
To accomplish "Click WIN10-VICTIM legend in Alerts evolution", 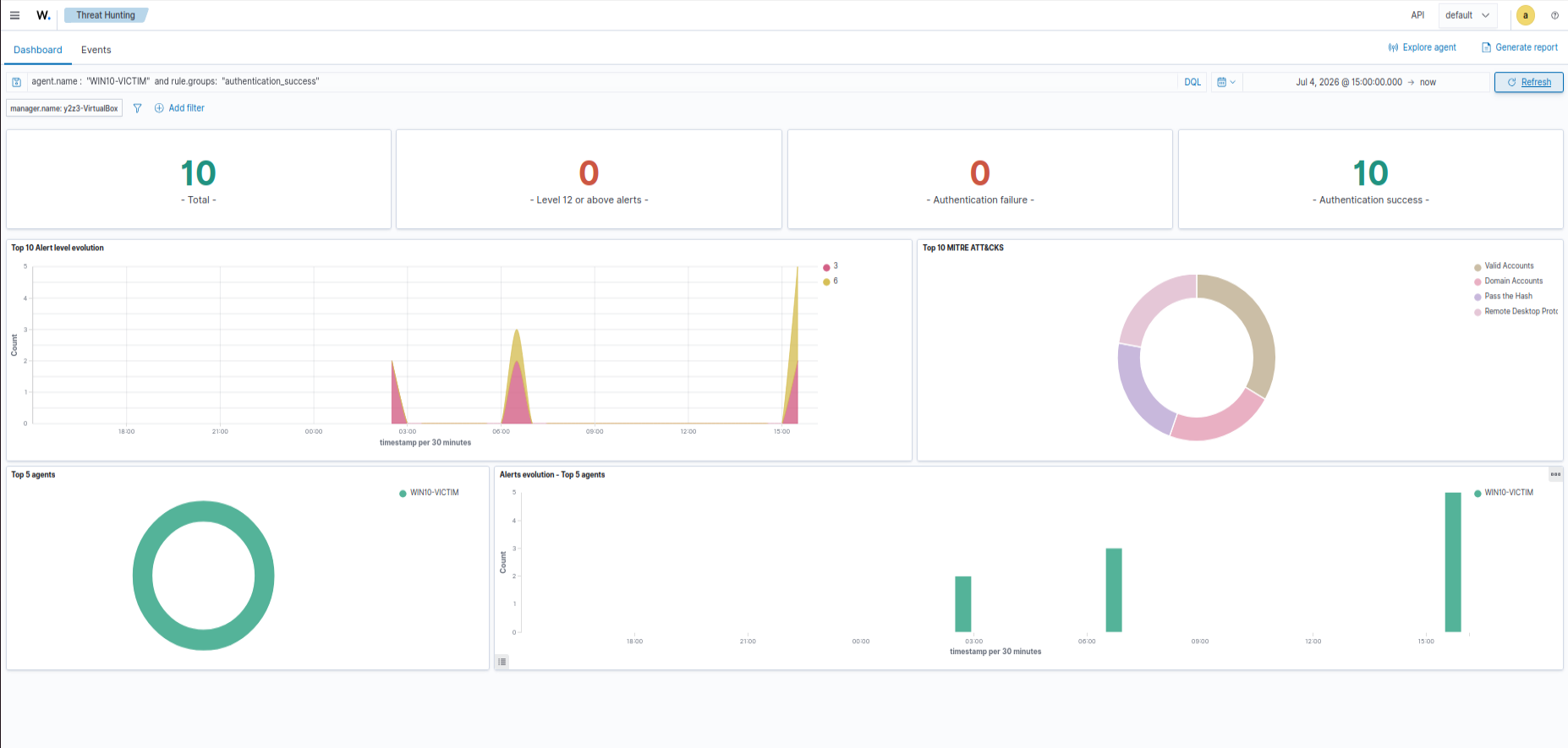I will coord(1503,493).
